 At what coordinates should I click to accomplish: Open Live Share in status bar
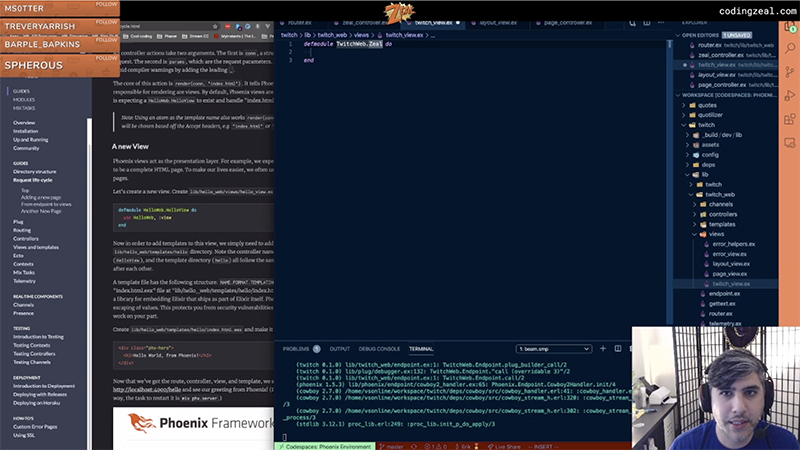coord(504,446)
